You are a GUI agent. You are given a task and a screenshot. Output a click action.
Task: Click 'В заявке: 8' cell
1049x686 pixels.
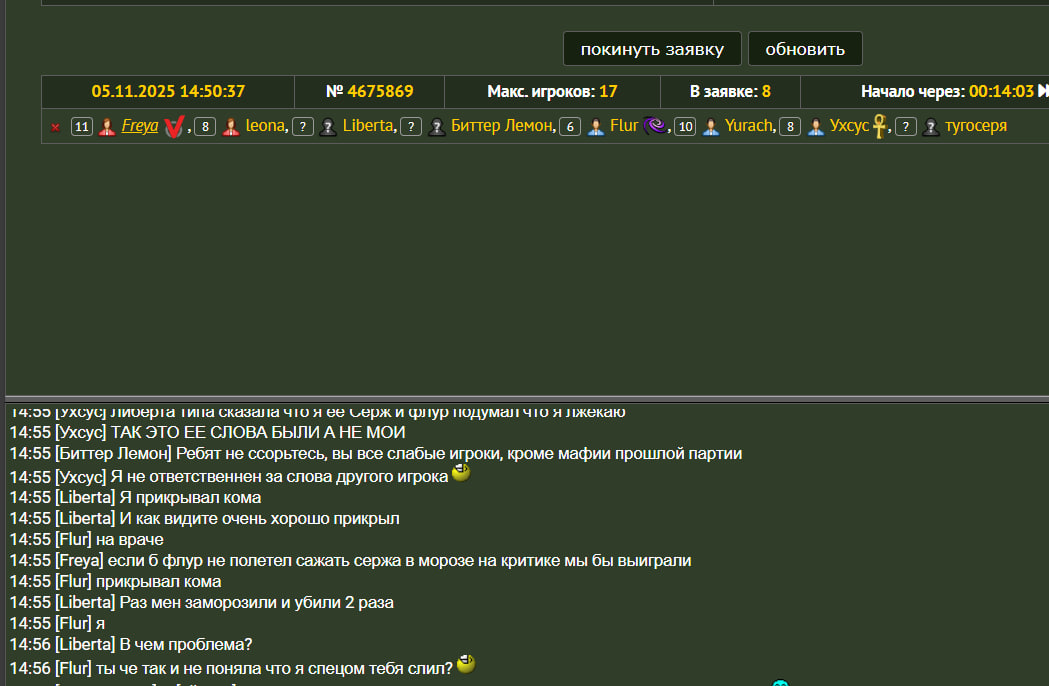click(730, 92)
